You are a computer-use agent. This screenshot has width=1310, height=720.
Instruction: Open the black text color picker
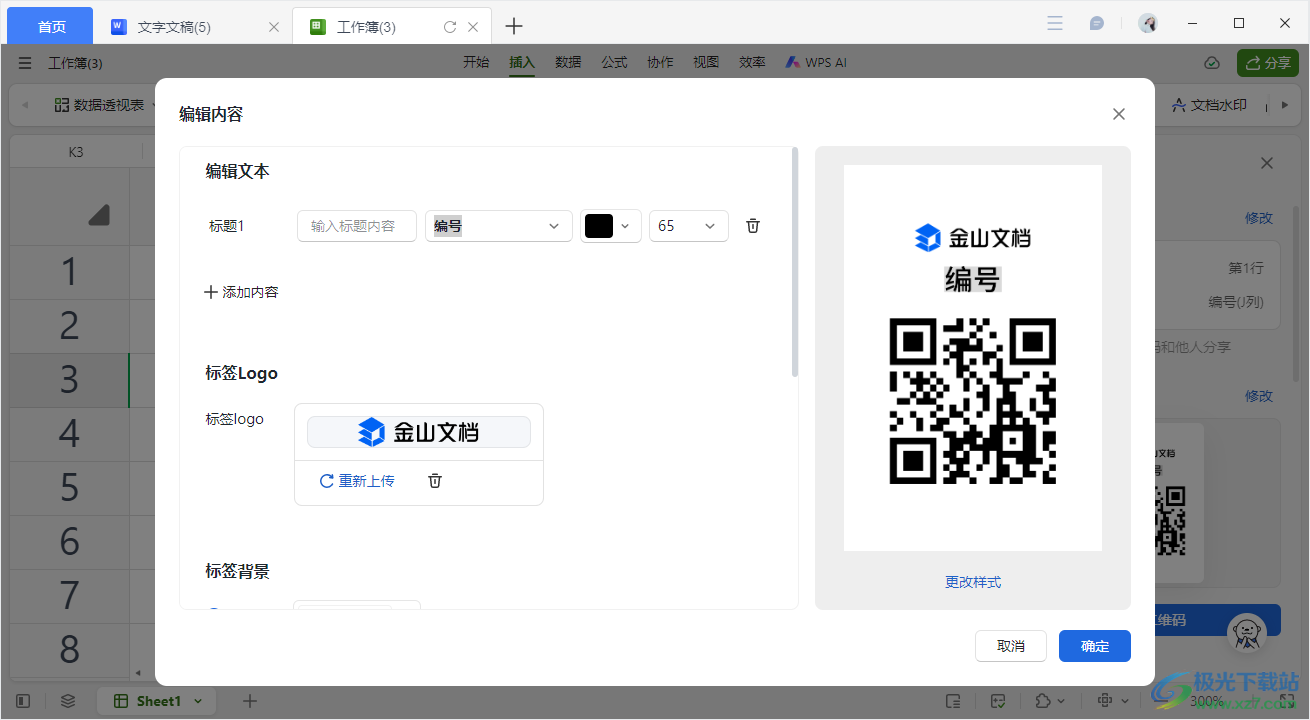pos(611,226)
